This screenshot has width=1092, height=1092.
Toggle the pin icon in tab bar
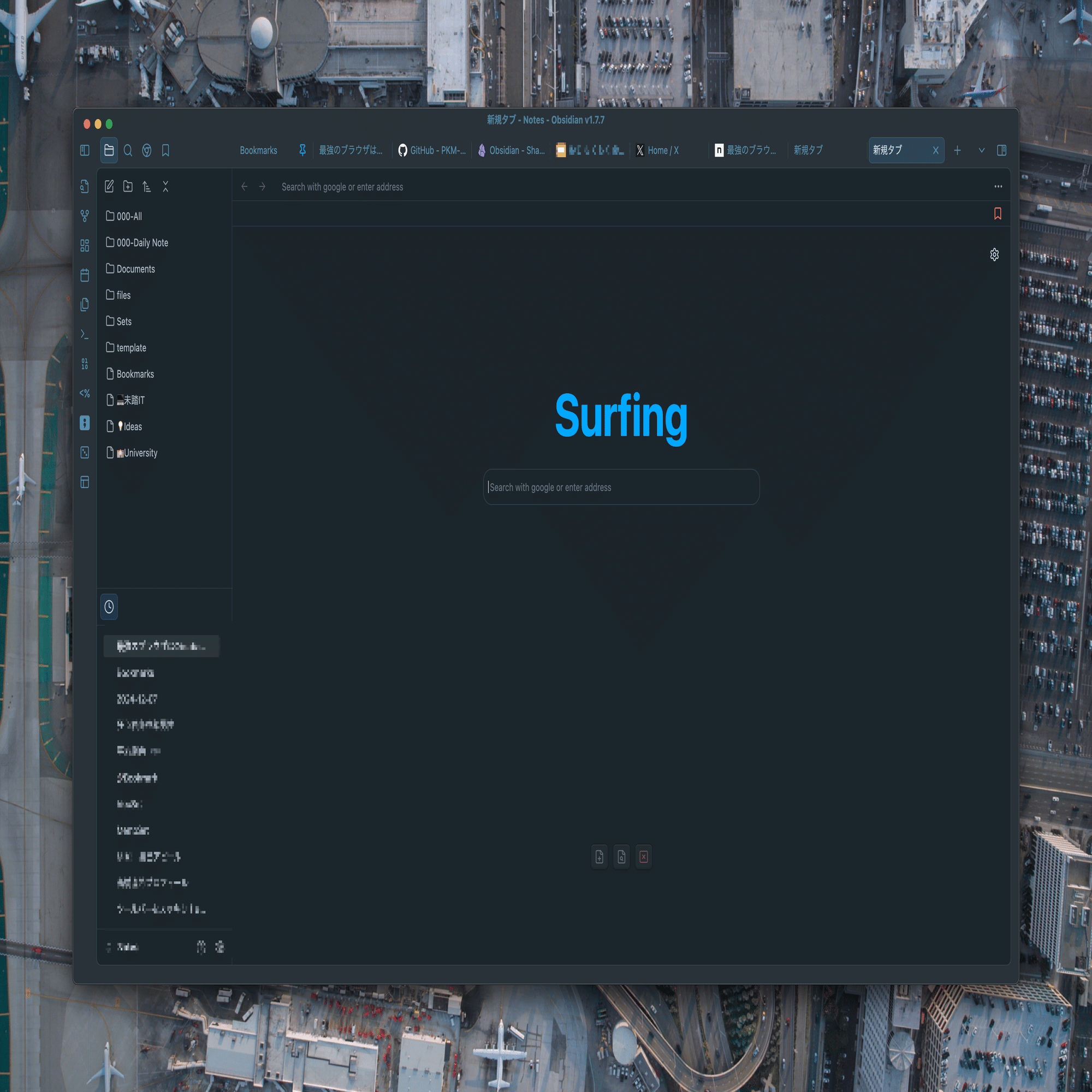(302, 150)
